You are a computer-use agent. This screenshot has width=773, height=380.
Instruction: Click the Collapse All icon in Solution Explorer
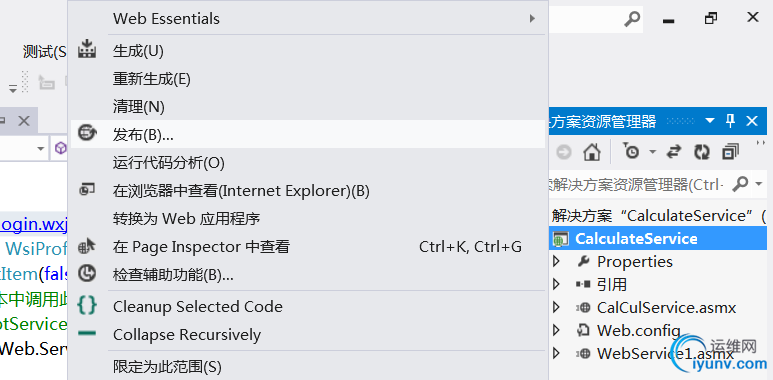(x=730, y=152)
